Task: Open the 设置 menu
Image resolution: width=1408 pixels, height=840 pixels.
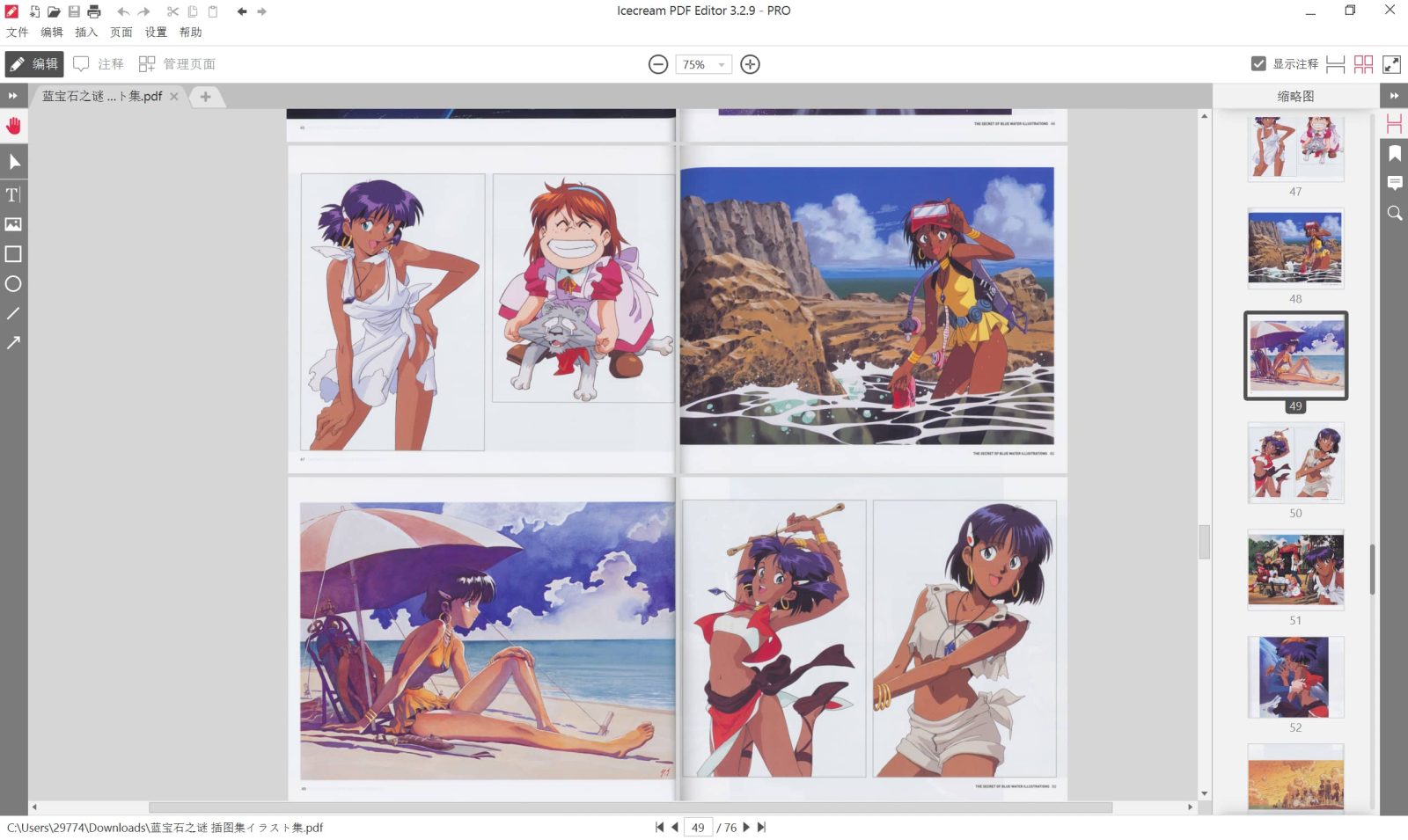Action: pyautogui.click(x=156, y=33)
